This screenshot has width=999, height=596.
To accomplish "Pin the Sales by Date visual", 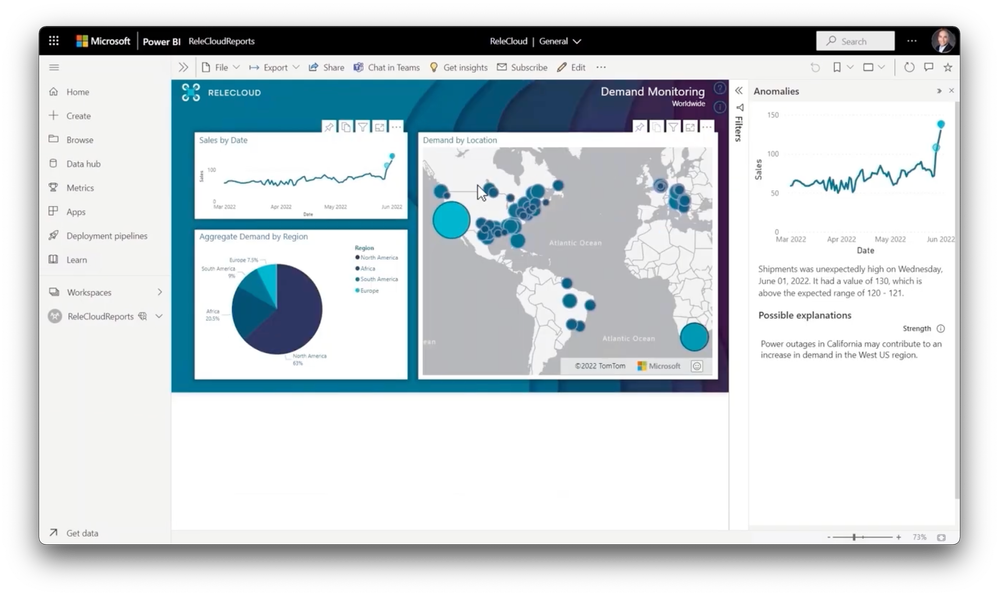I will 329,127.
